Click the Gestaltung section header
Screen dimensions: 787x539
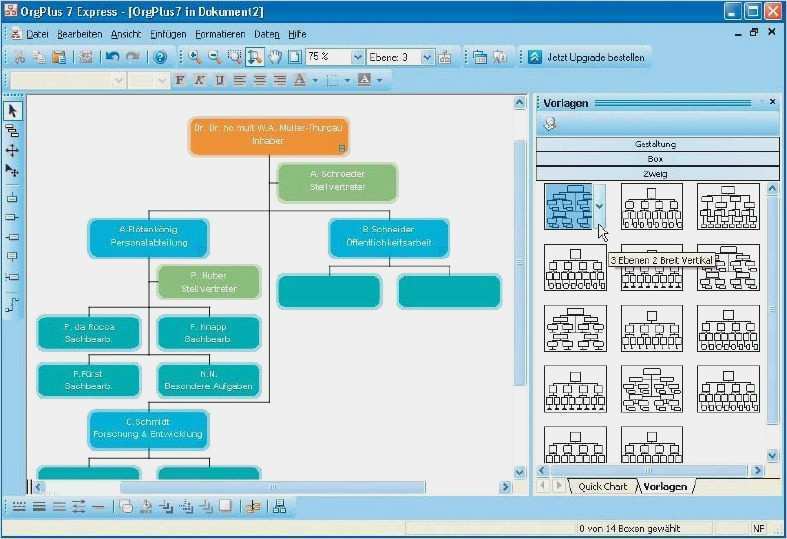click(656, 144)
